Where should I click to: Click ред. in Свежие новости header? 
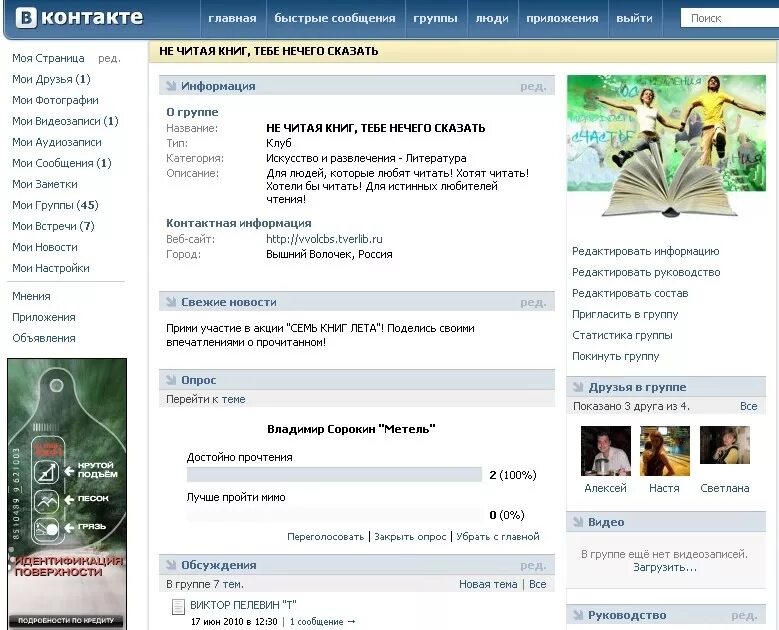[533, 303]
